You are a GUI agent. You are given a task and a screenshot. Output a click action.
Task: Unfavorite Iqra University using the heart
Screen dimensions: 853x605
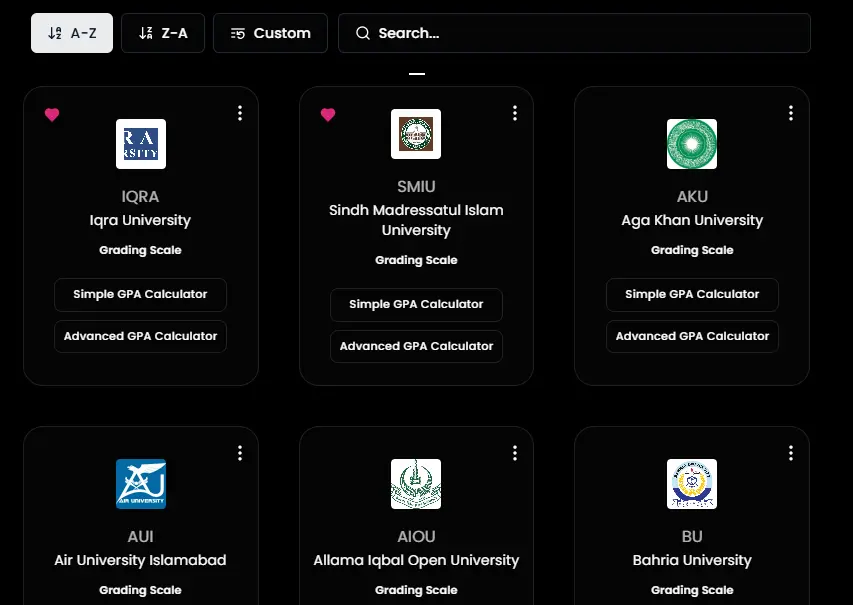click(52, 115)
